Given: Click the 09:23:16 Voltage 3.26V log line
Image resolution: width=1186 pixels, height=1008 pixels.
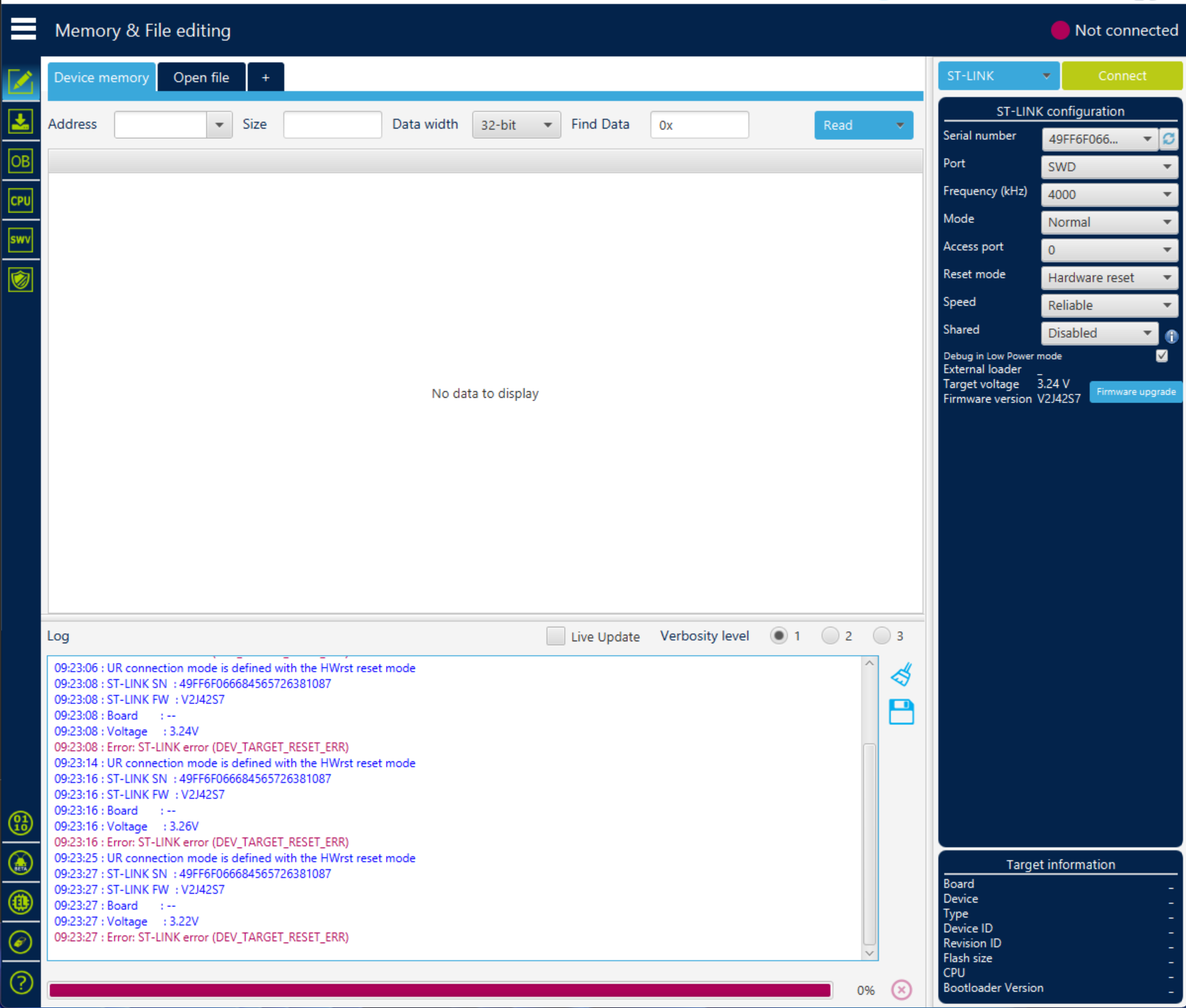Looking at the screenshot, I should (126, 826).
